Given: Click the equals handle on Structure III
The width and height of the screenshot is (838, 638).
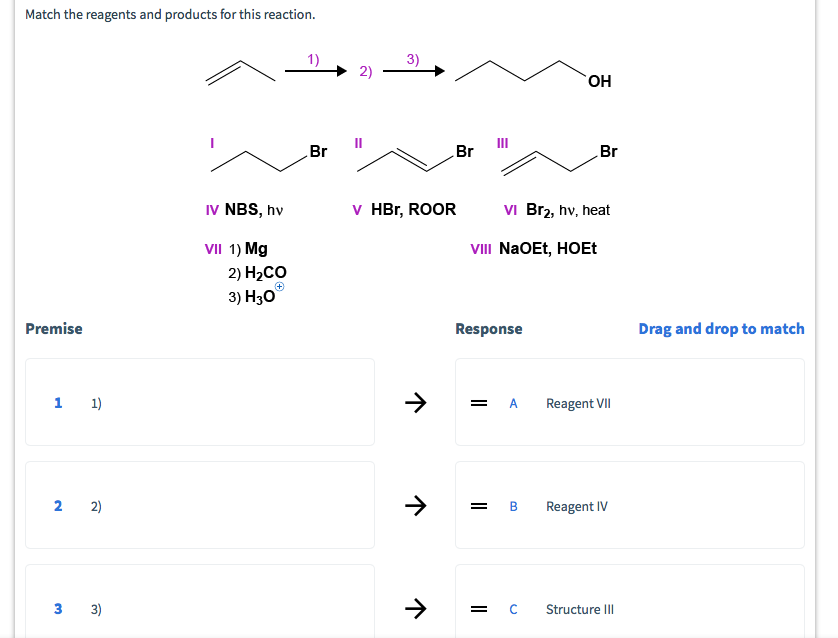Looking at the screenshot, I should pos(478,609).
